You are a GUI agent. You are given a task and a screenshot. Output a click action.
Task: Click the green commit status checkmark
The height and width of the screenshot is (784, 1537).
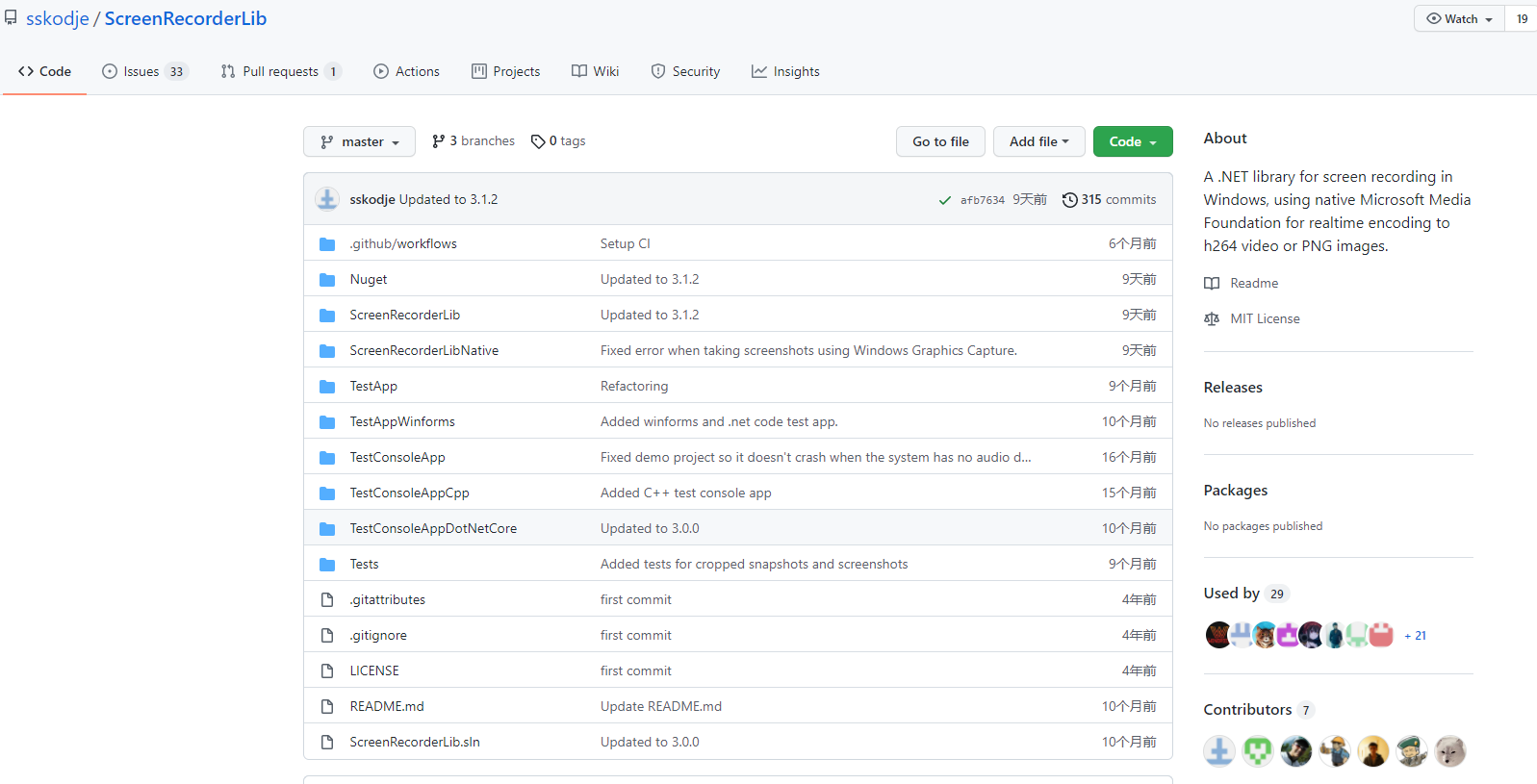pos(945,200)
